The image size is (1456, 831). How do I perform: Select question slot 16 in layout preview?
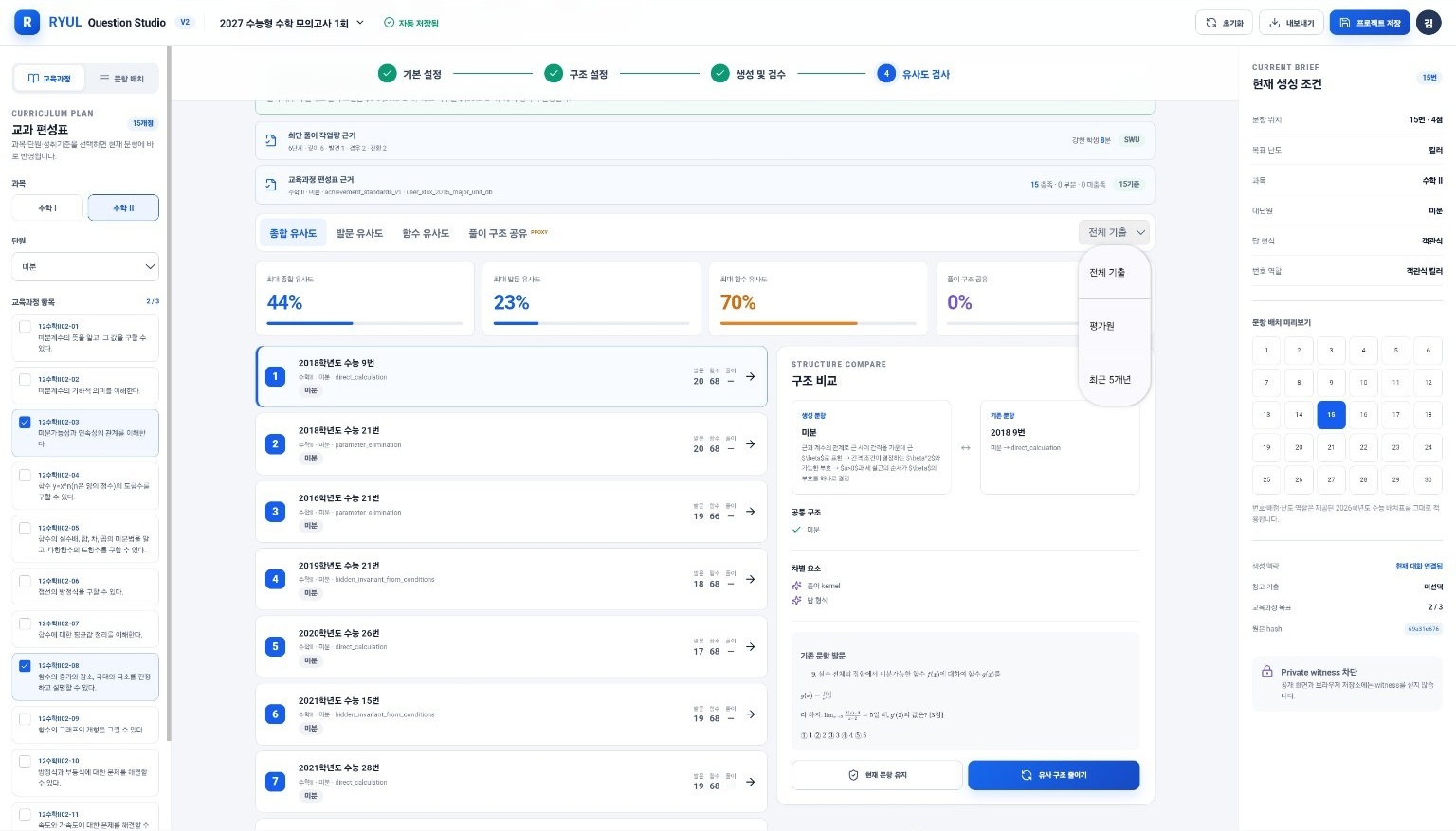[x=1363, y=414]
